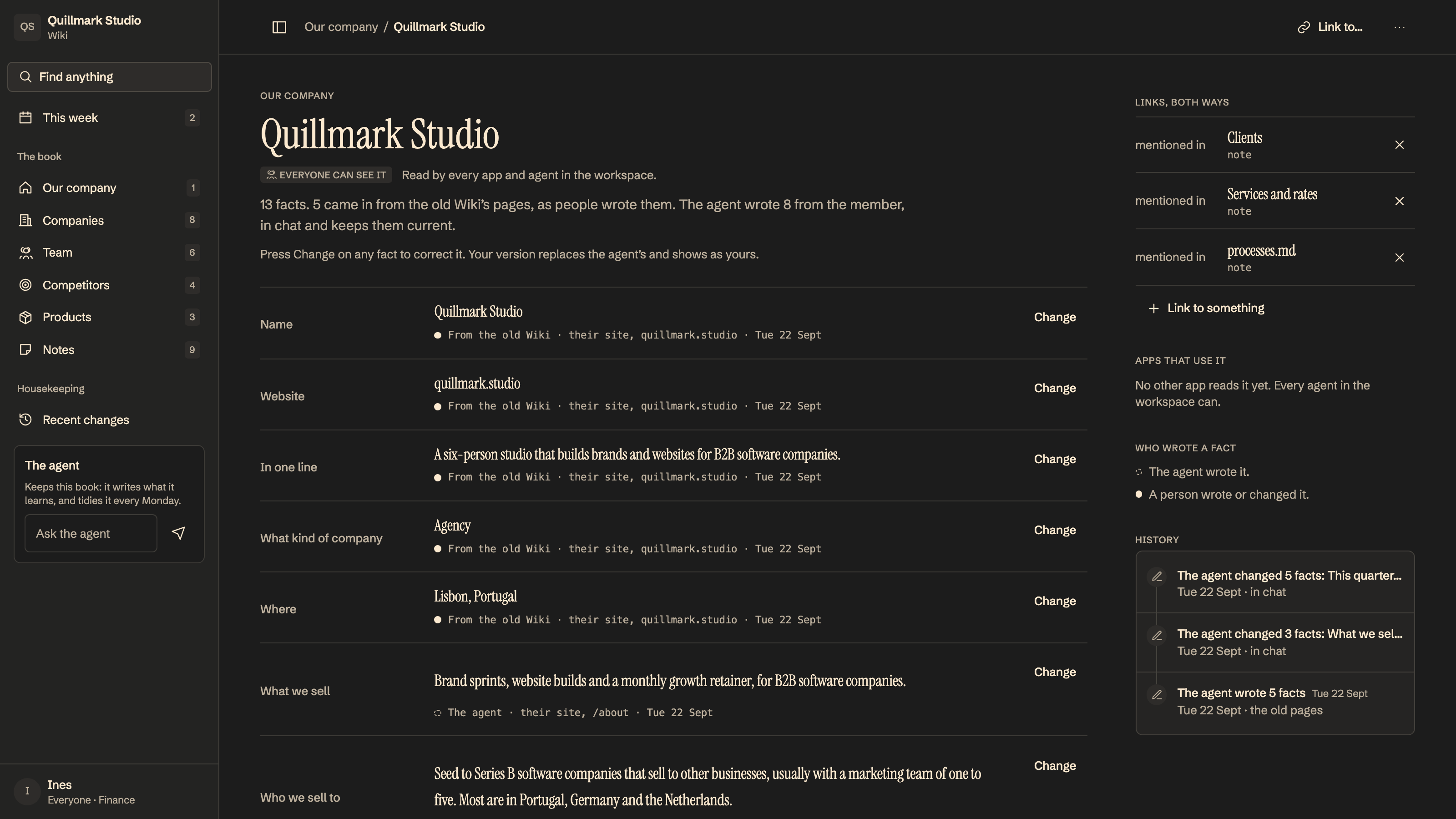Click Link to something
This screenshot has height=819, width=1456.
click(1206, 308)
